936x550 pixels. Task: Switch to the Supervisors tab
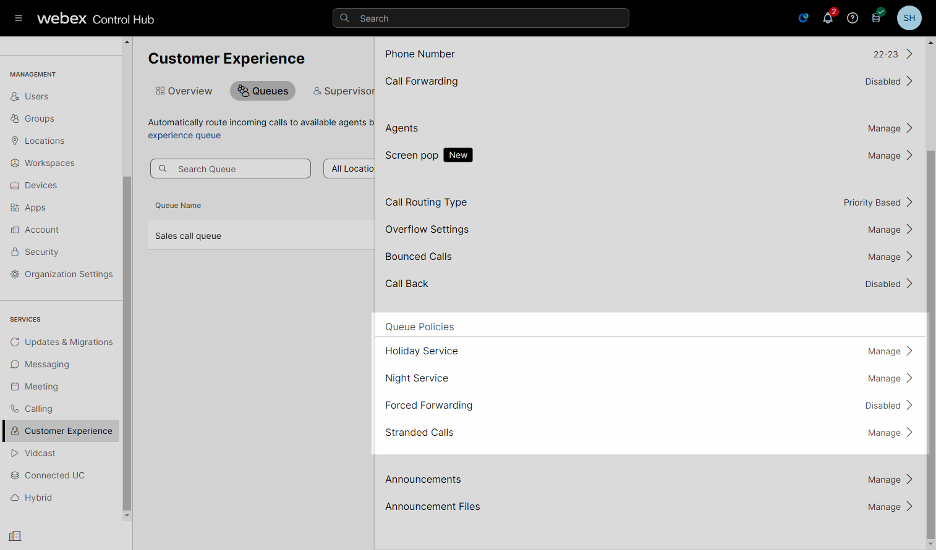point(344,91)
